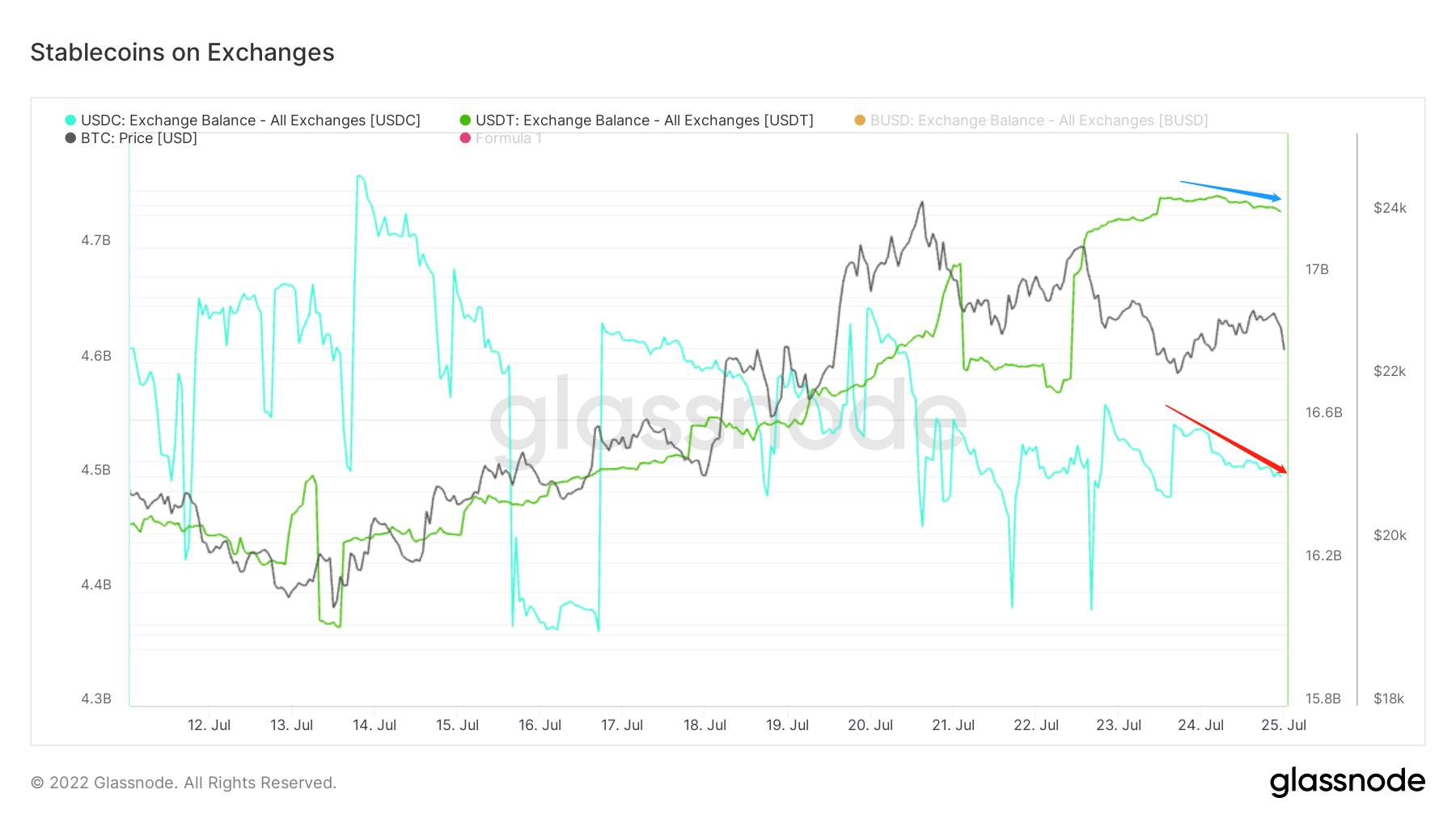Hide the BTC: Price [USD] series label
The height and width of the screenshot is (819, 1456).
tap(139, 138)
